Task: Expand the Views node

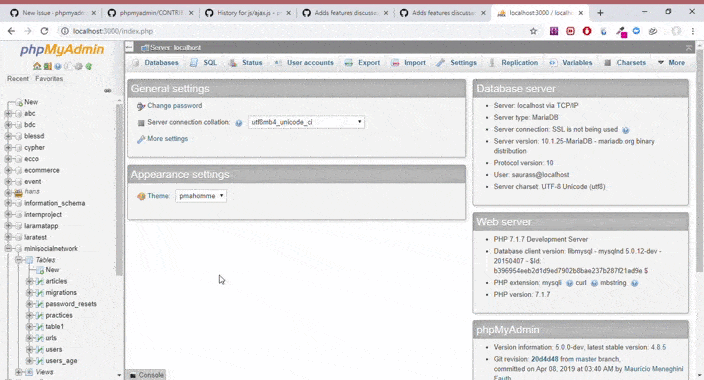Action: pyautogui.click(x=18, y=372)
